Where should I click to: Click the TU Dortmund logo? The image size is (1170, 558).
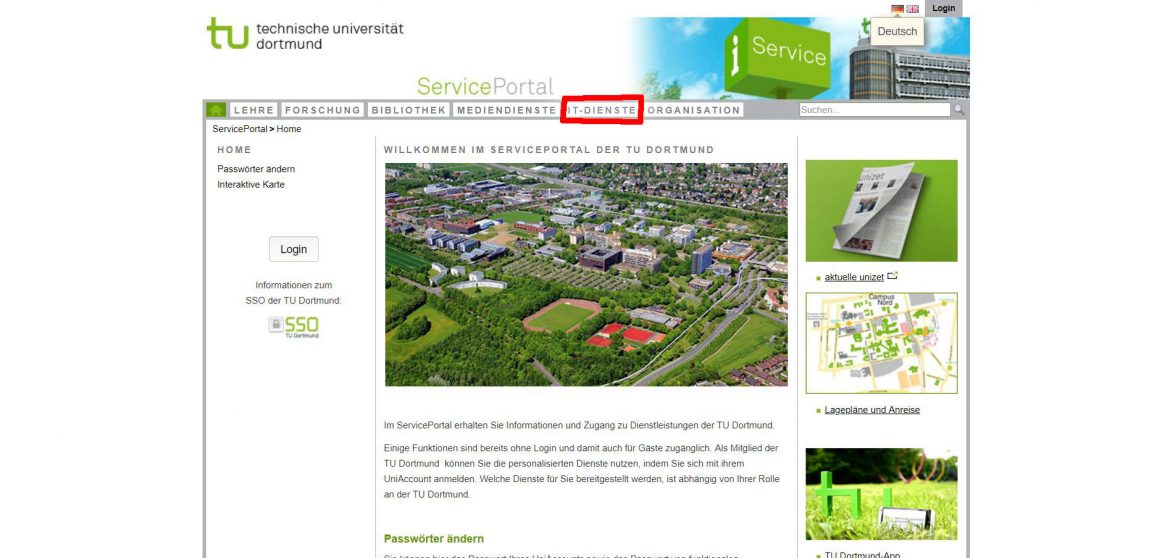(x=305, y=34)
